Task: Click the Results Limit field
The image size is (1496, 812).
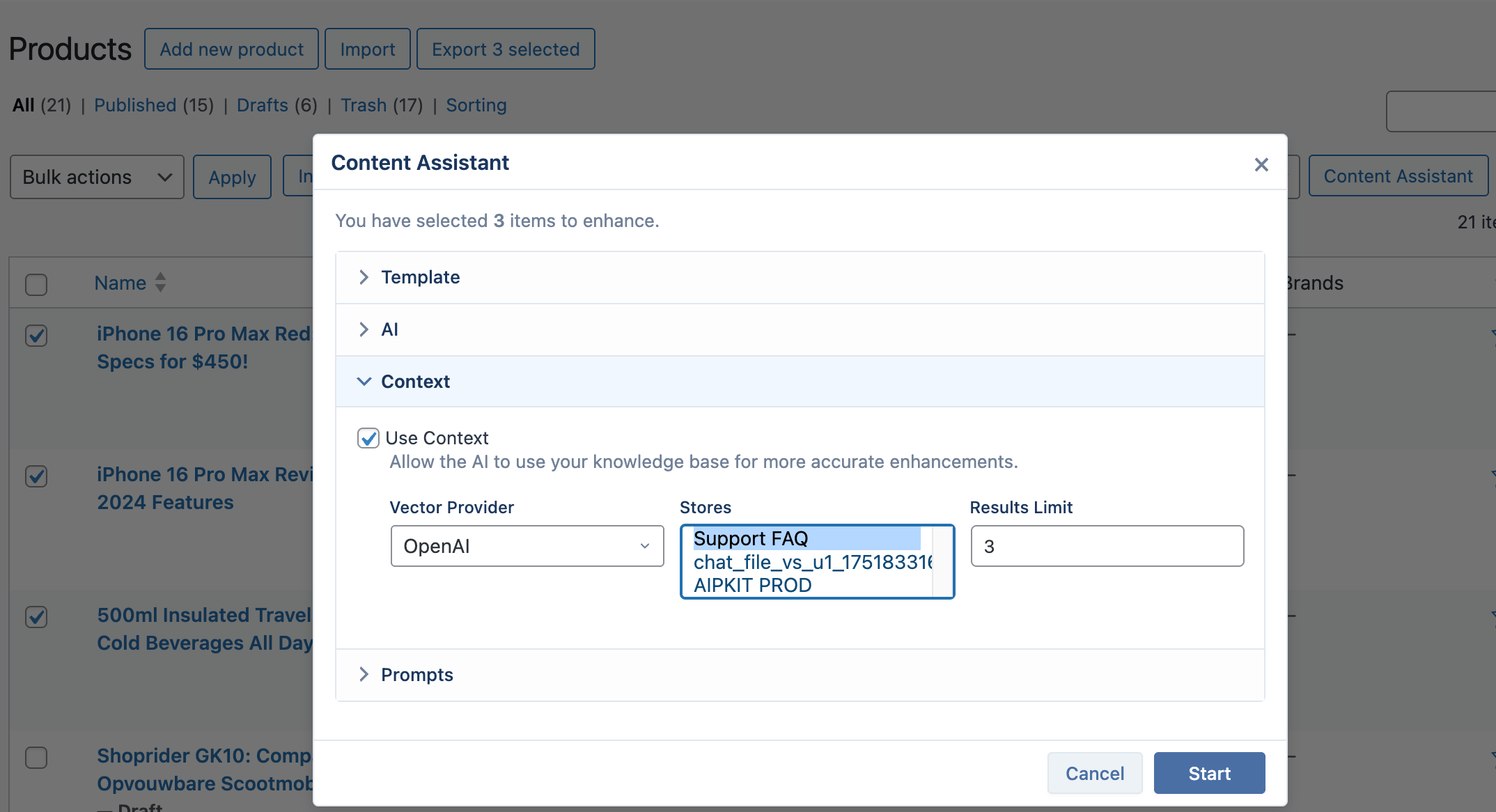Action: click(x=1107, y=546)
